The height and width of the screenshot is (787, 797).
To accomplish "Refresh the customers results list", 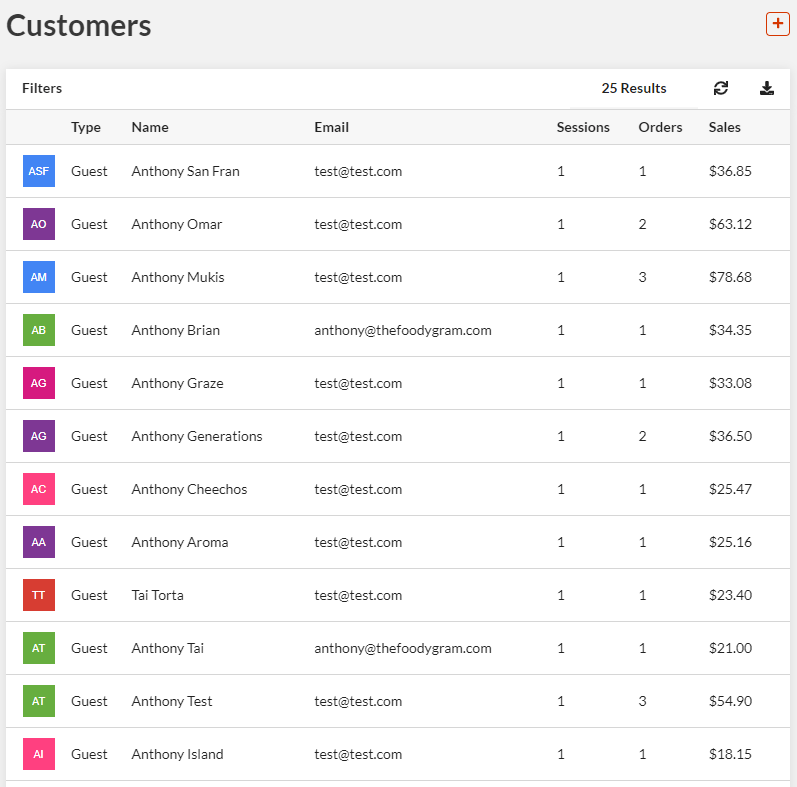I will tap(721, 88).
